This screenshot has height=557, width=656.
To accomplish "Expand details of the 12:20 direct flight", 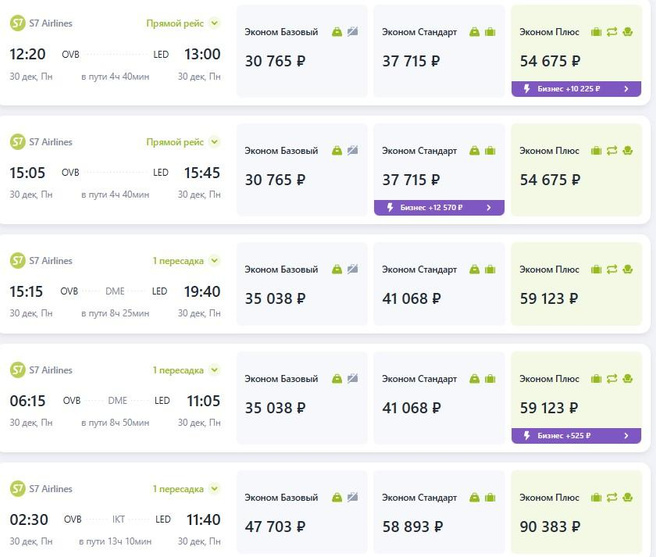I will click(214, 22).
